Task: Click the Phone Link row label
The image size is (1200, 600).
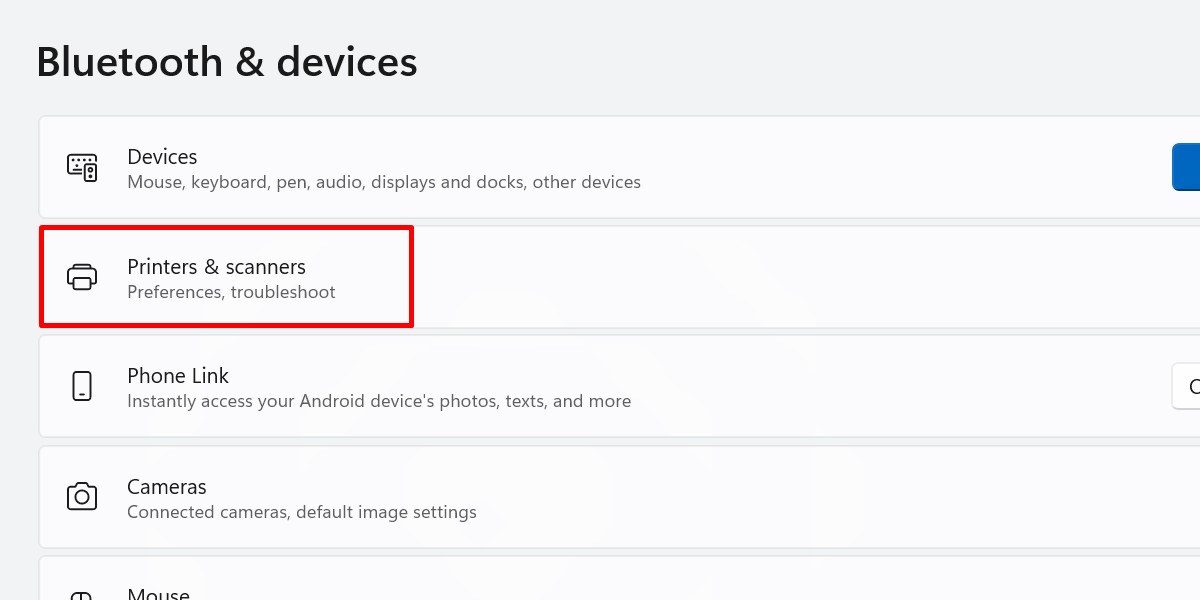Action: [x=178, y=376]
